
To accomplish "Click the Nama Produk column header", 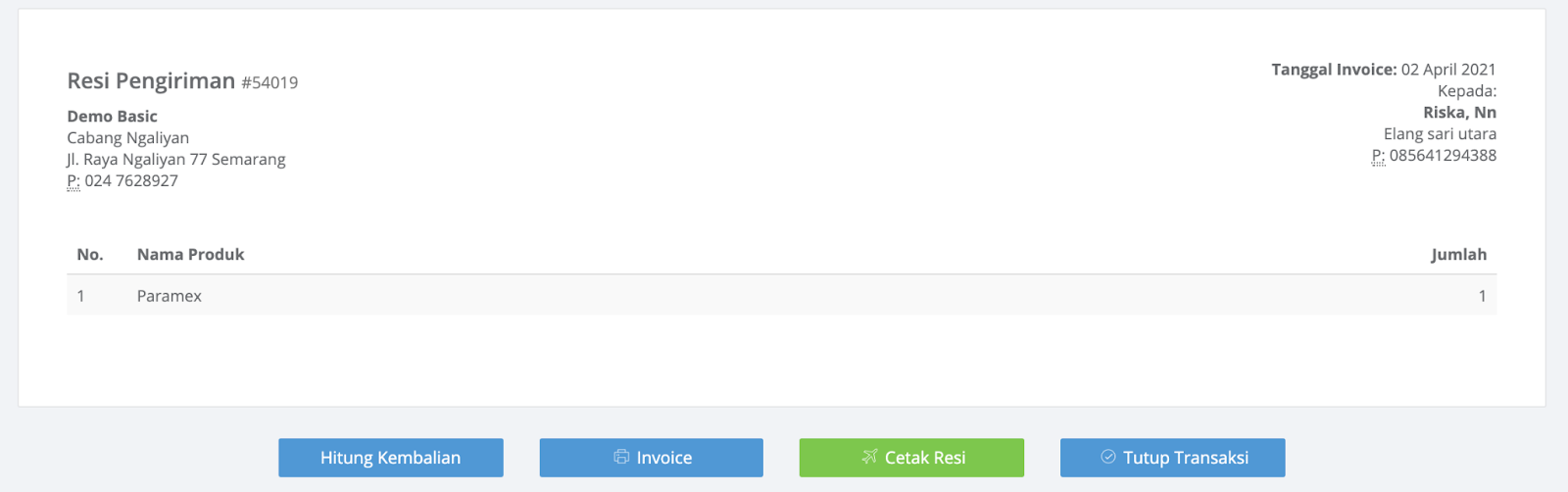I will 190,255.
